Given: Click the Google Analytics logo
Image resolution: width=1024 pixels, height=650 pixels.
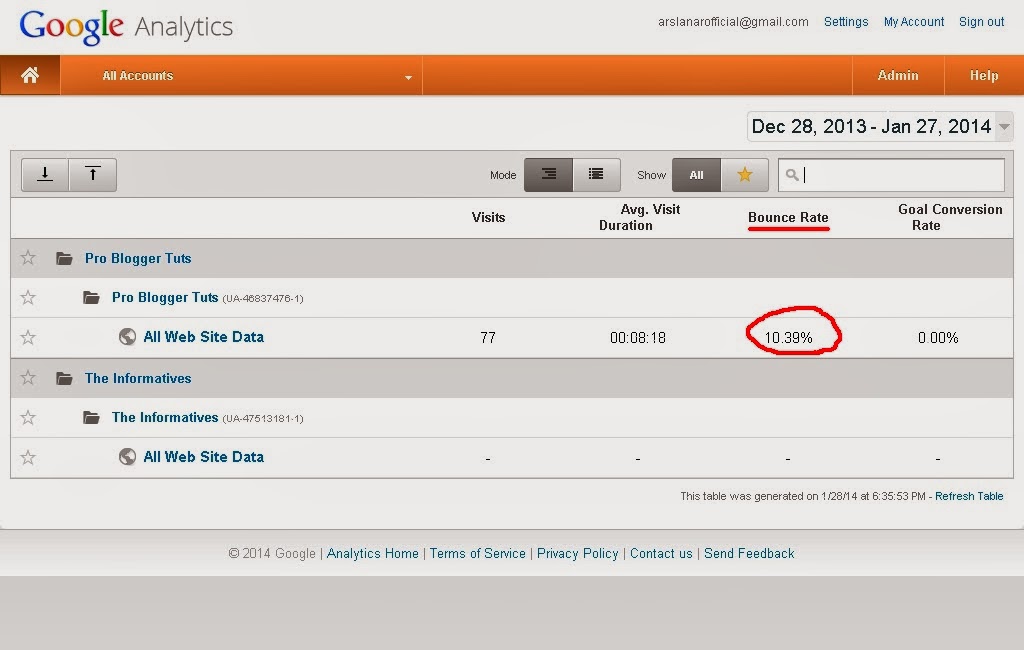Looking at the screenshot, I should 126,27.
